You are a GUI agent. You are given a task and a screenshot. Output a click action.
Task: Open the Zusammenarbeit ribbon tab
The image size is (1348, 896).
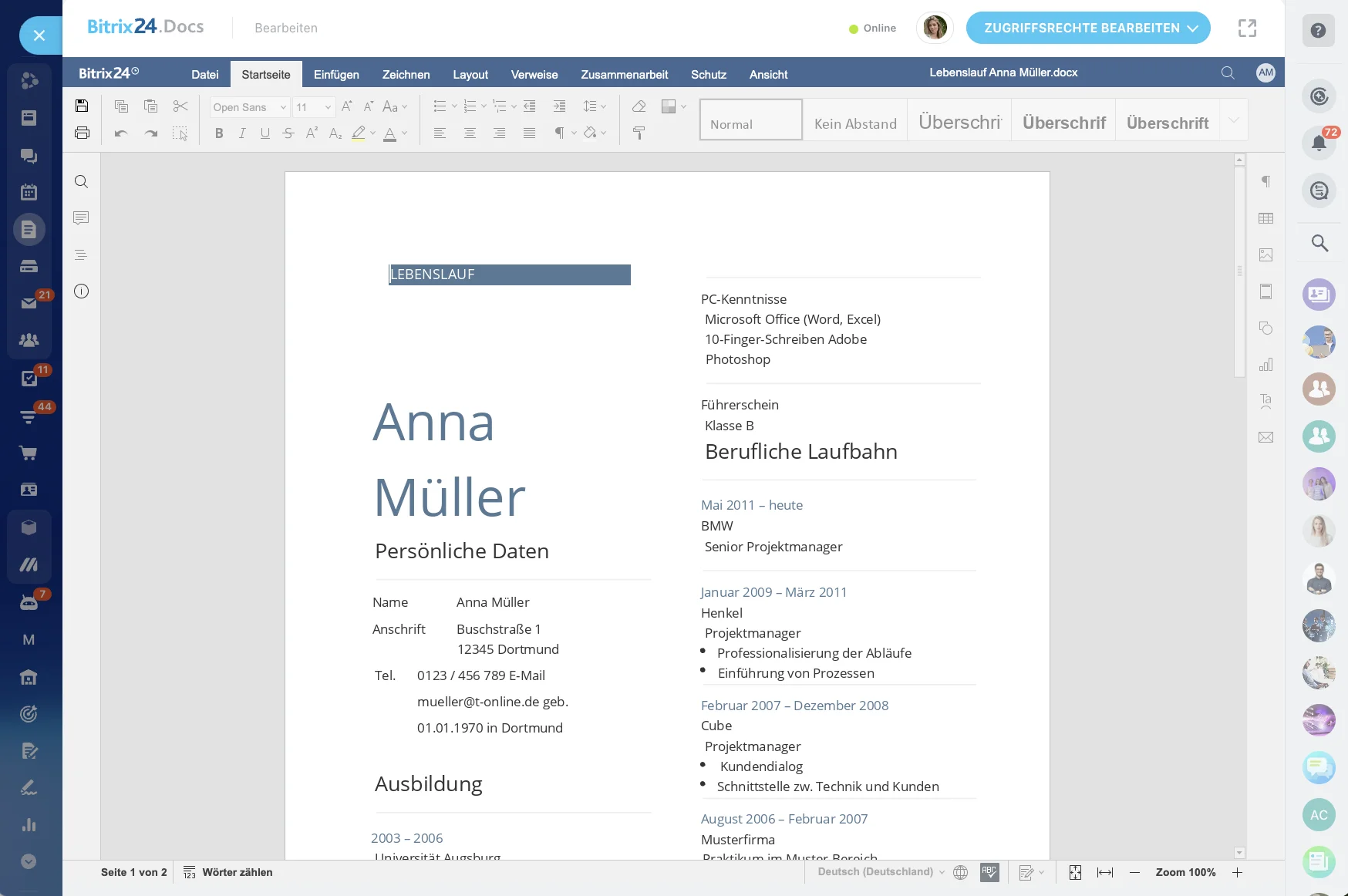click(x=625, y=74)
